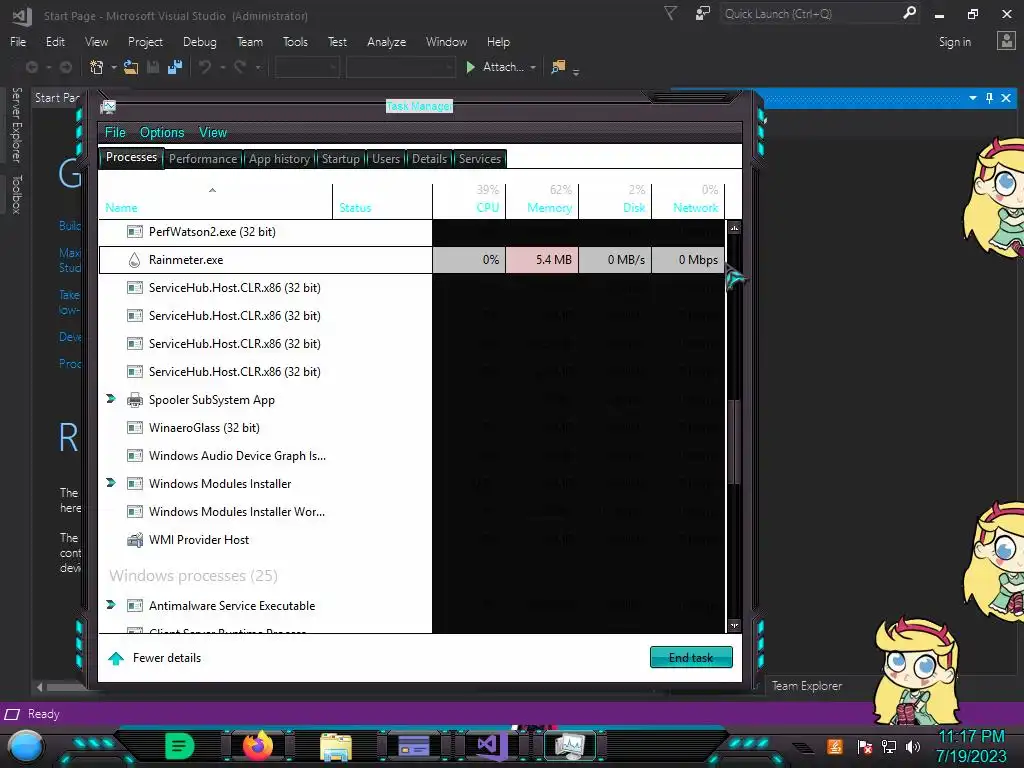
Task: Click the Spooler SubSystem printer icon
Action: click(135, 400)
